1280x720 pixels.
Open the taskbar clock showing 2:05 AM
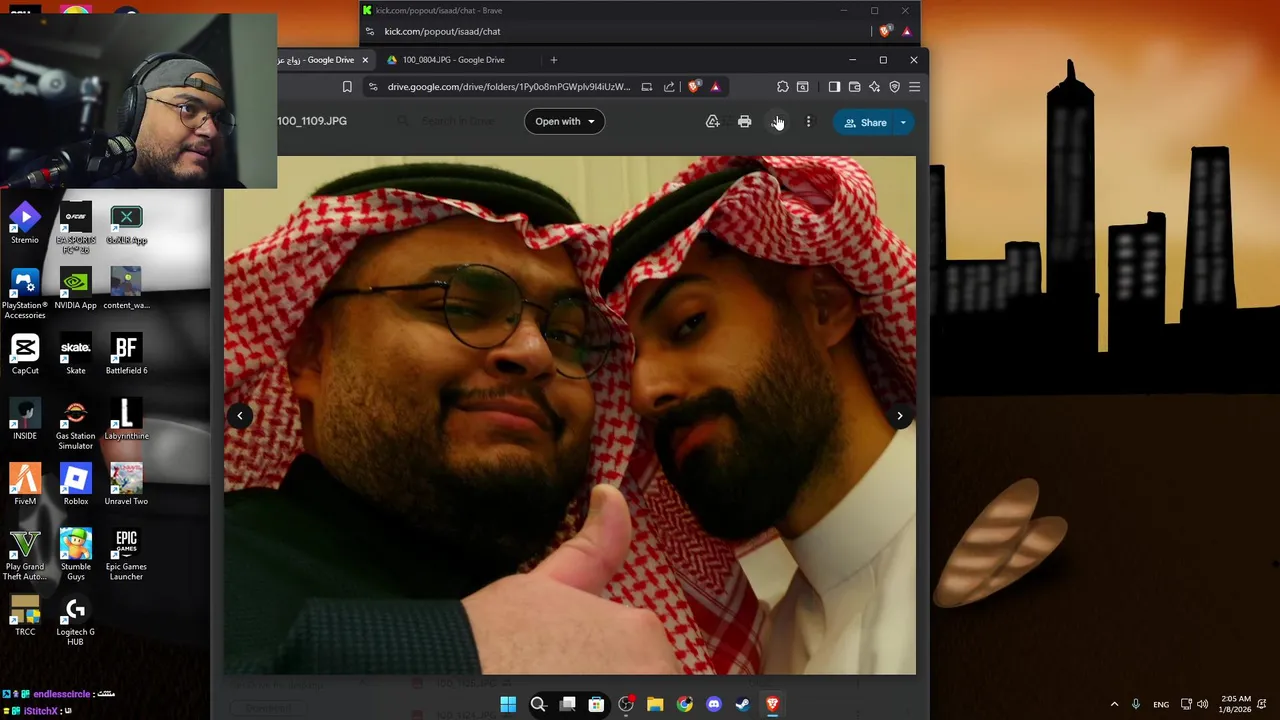tap(1237, 704)
